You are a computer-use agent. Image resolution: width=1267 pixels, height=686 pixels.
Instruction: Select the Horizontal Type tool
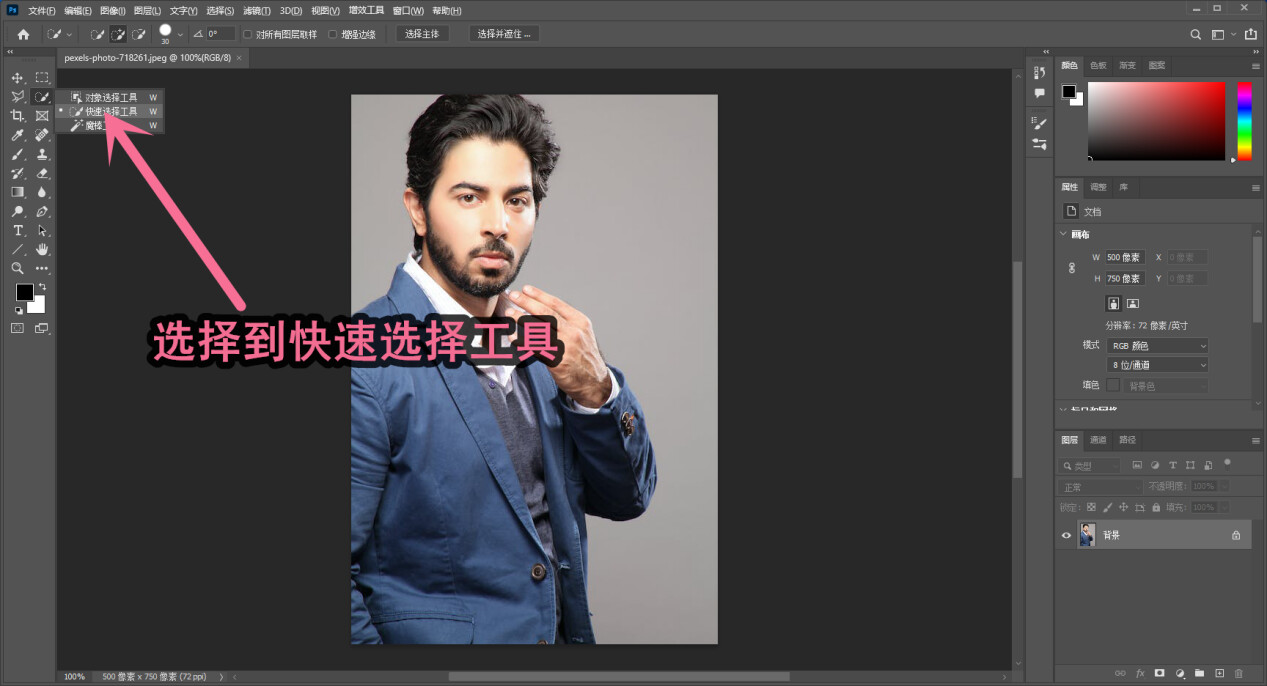click(x=17, y=230)
